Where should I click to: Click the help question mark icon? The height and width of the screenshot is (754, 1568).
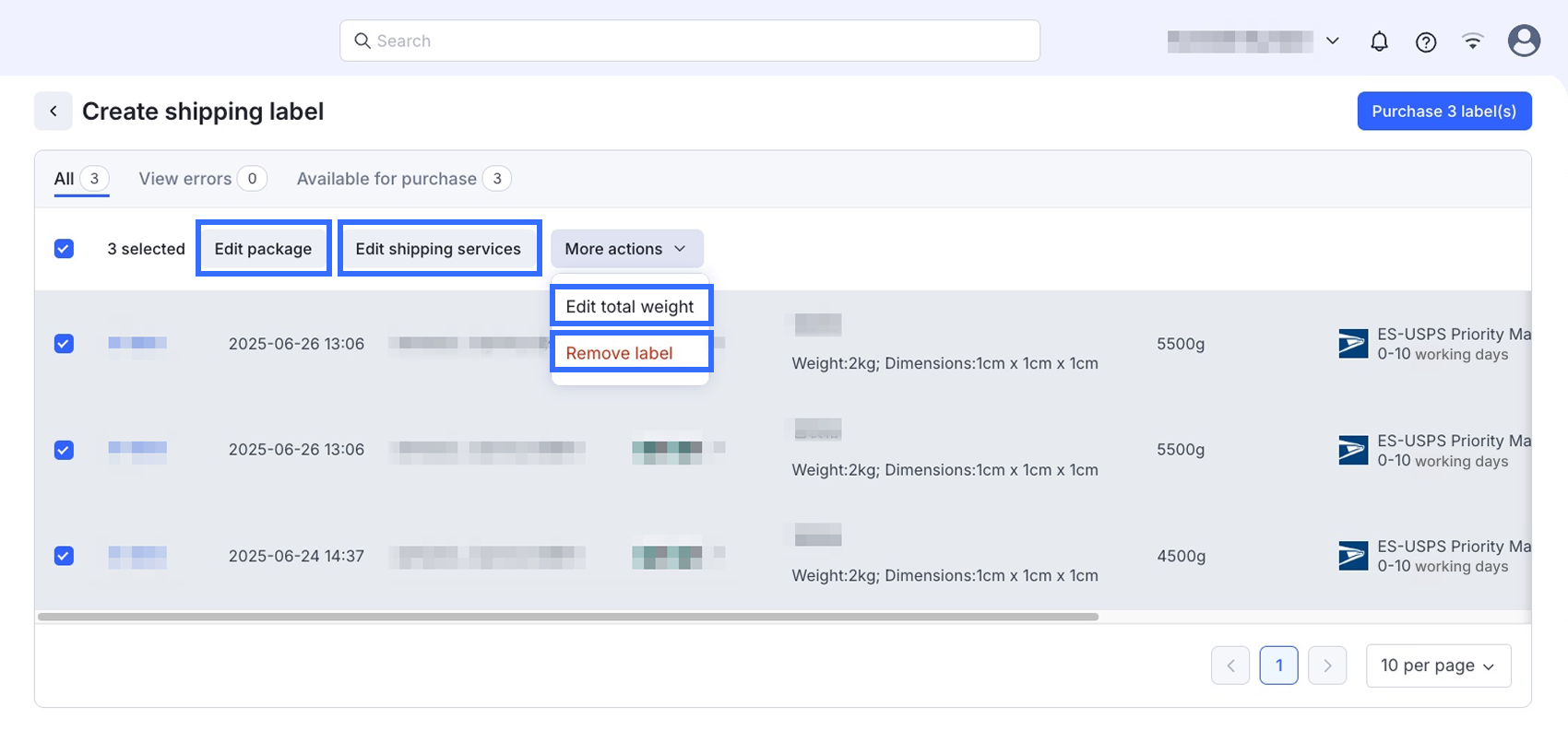tap(1426, 41)
